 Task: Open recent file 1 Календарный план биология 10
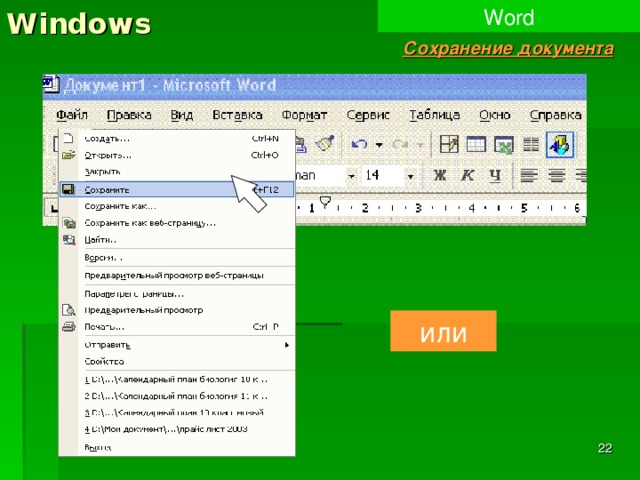click(x=177, y=380)
